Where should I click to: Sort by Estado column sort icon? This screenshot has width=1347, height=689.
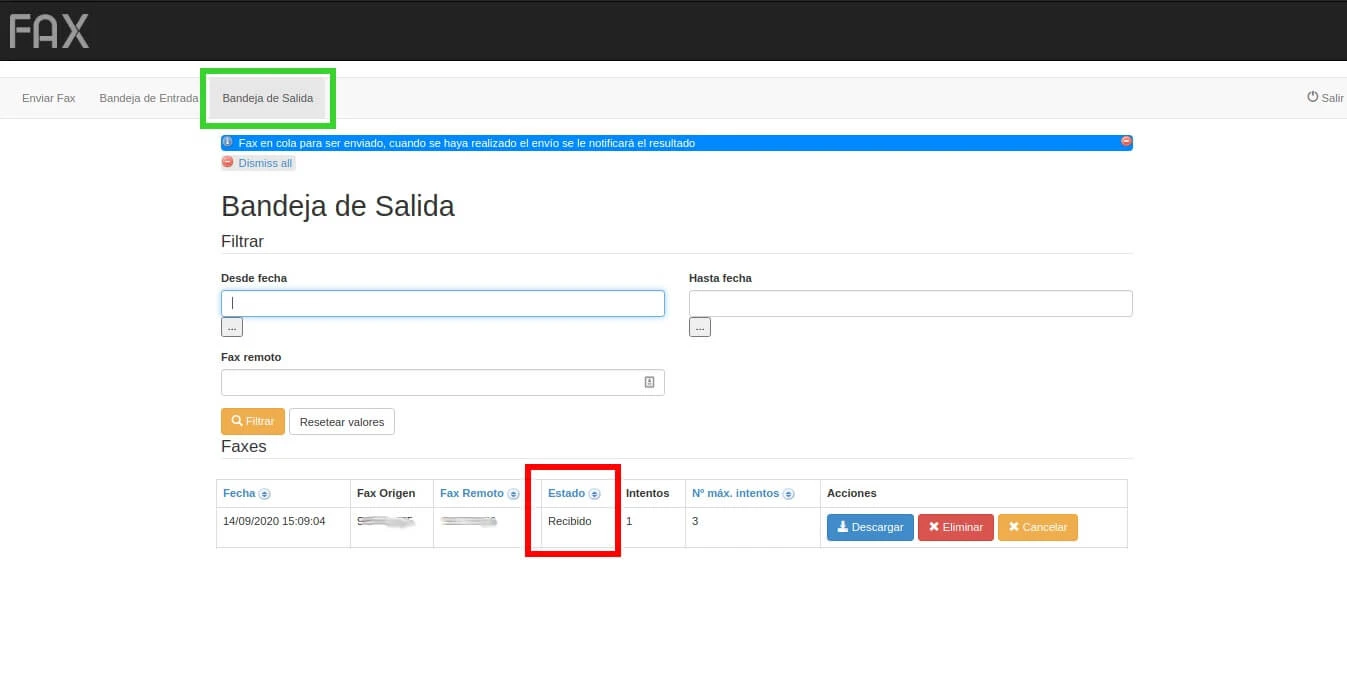tap(594, 494)
